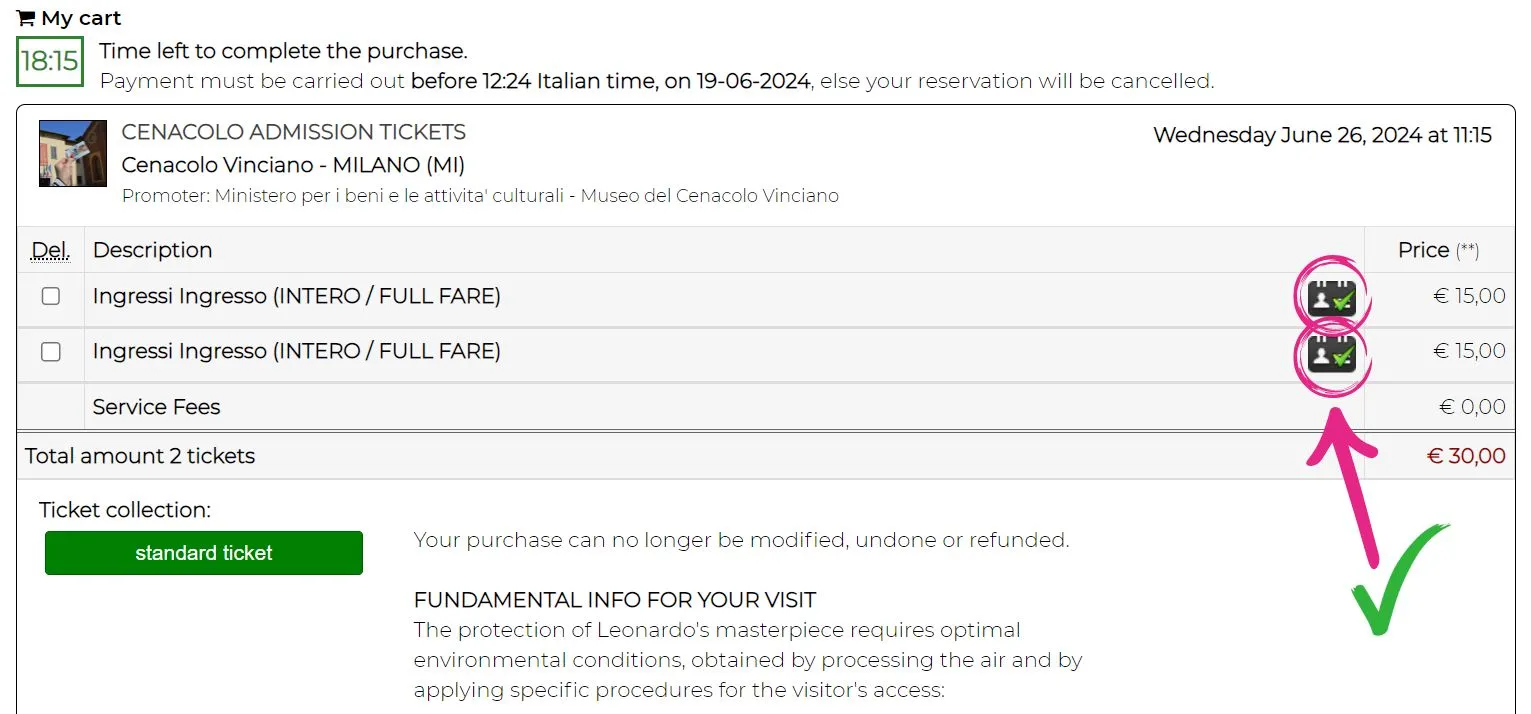Screen dimensions: 1531x714
Task: Open the CENACOLO ADMISSION TICKETS title
Action: (293, 132)
